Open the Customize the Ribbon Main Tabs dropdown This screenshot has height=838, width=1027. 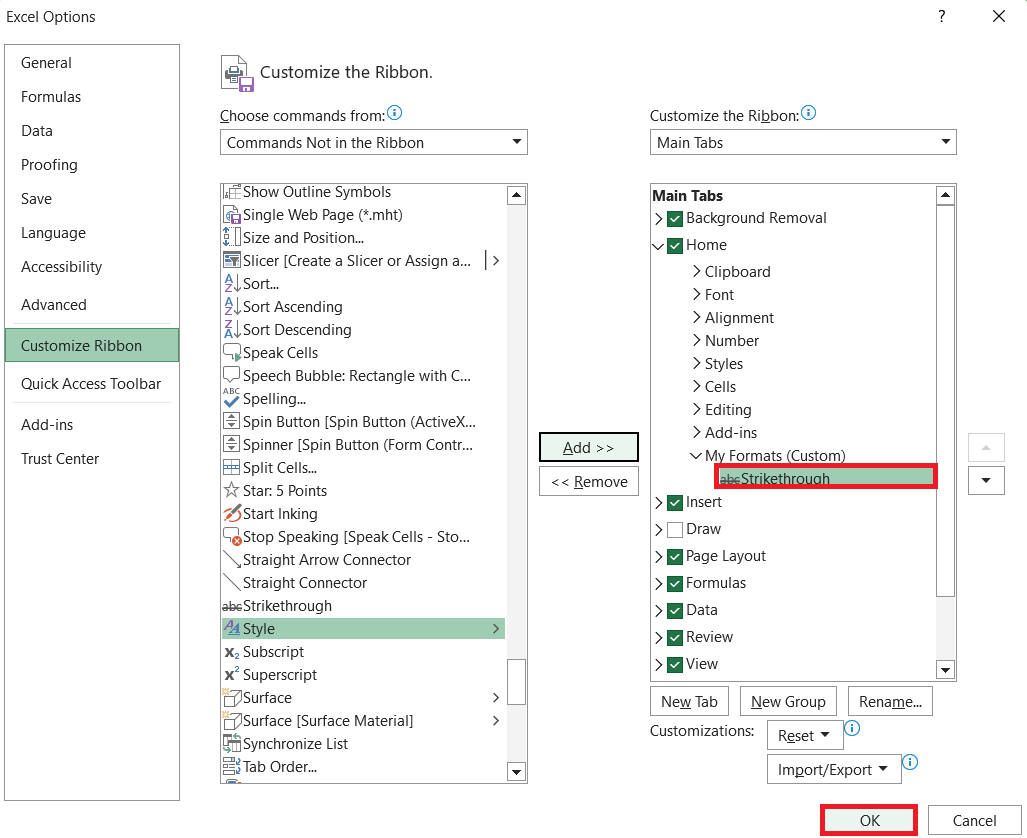803,142
